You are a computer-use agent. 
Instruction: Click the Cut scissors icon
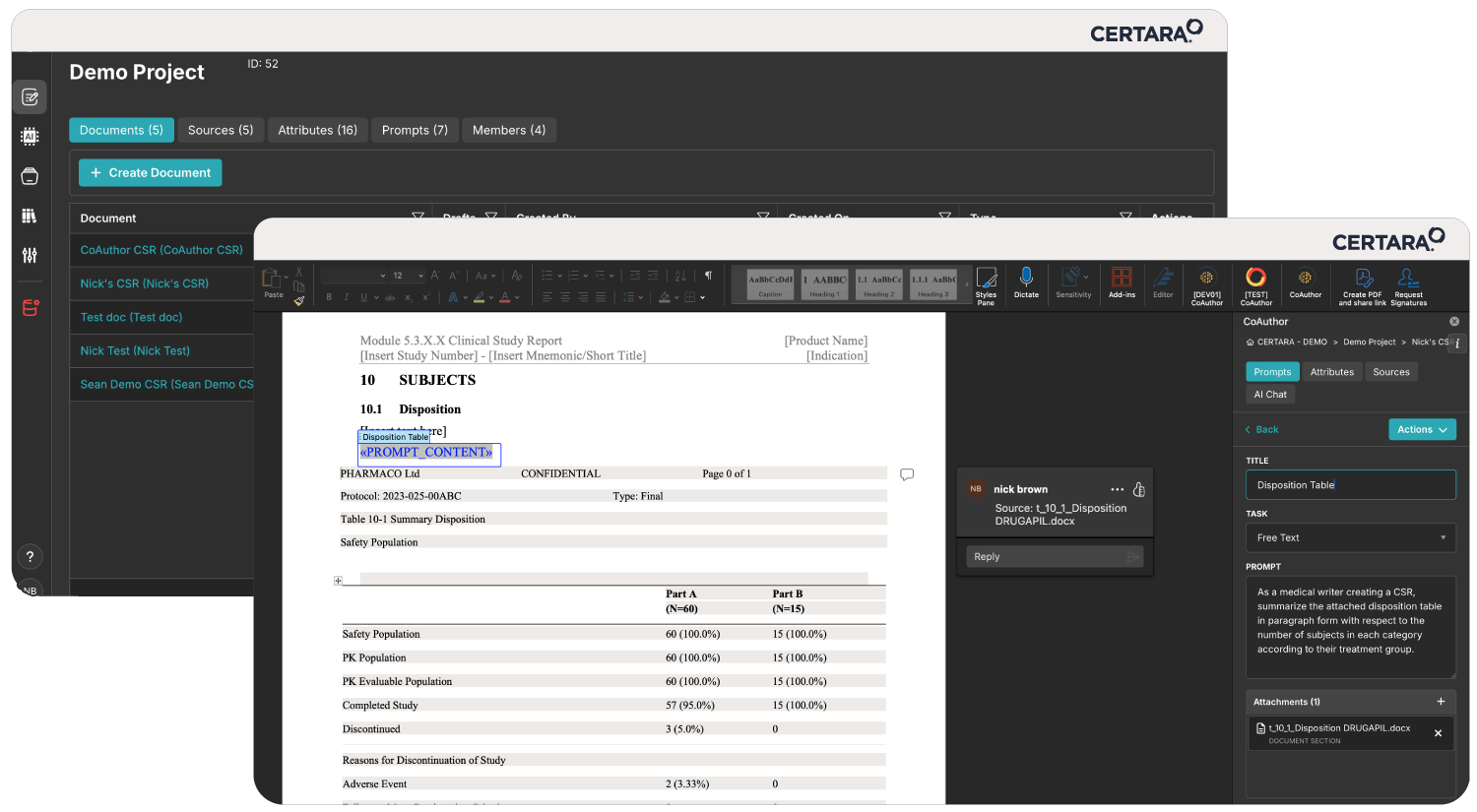[299, 272]
